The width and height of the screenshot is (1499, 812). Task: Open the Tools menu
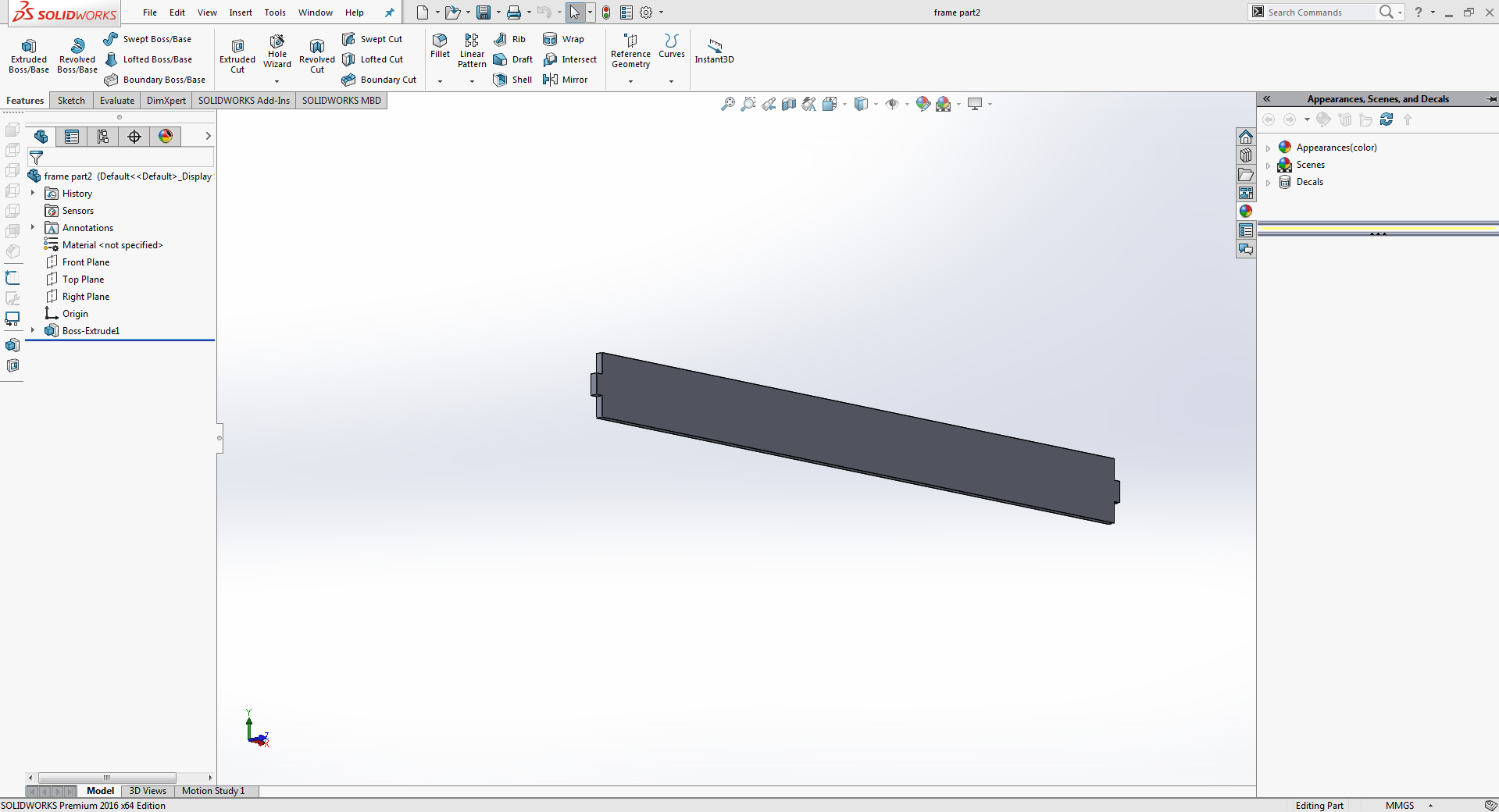[x=275, y=12]
